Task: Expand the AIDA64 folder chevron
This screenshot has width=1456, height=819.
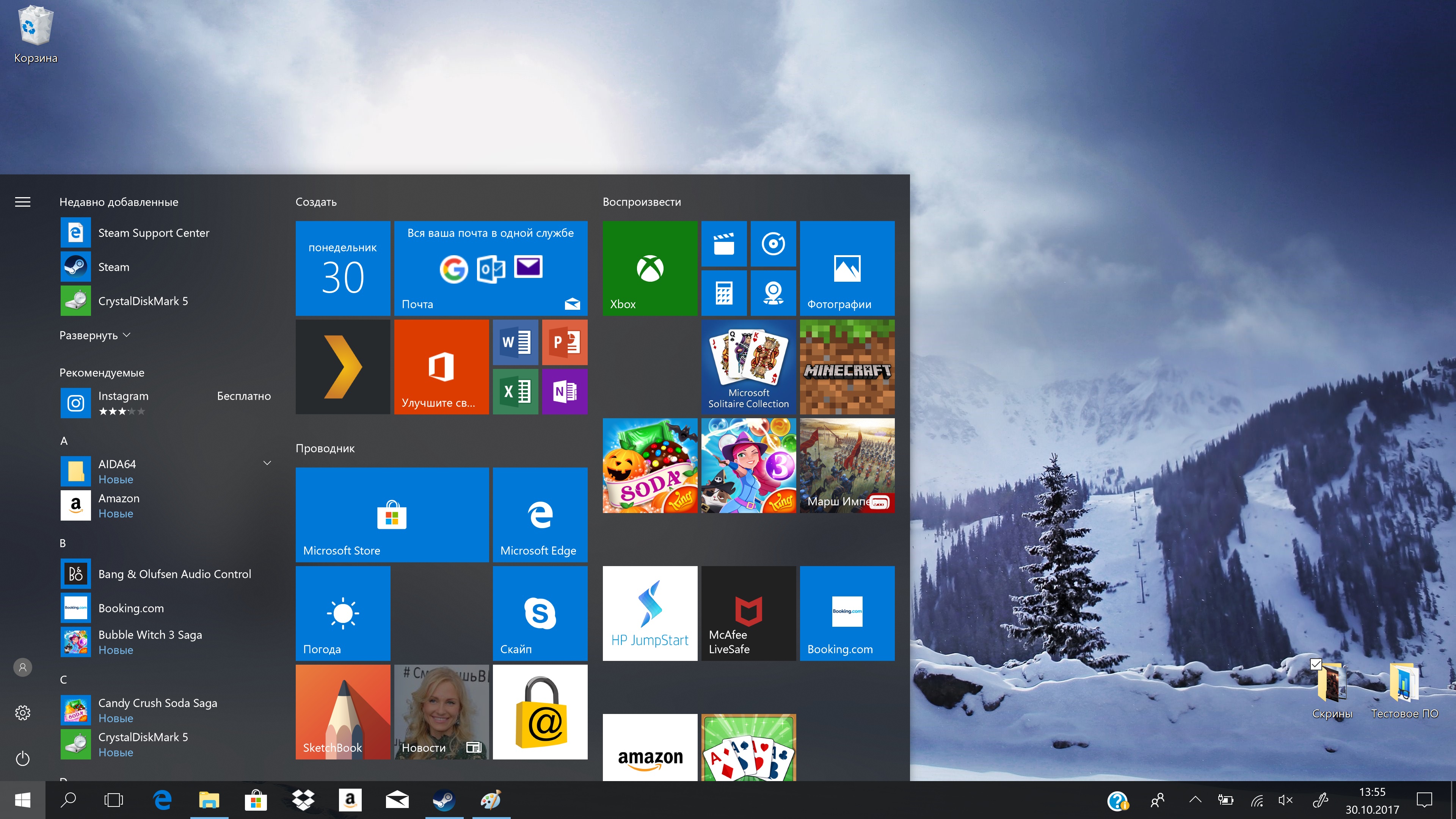Action: 267,463
